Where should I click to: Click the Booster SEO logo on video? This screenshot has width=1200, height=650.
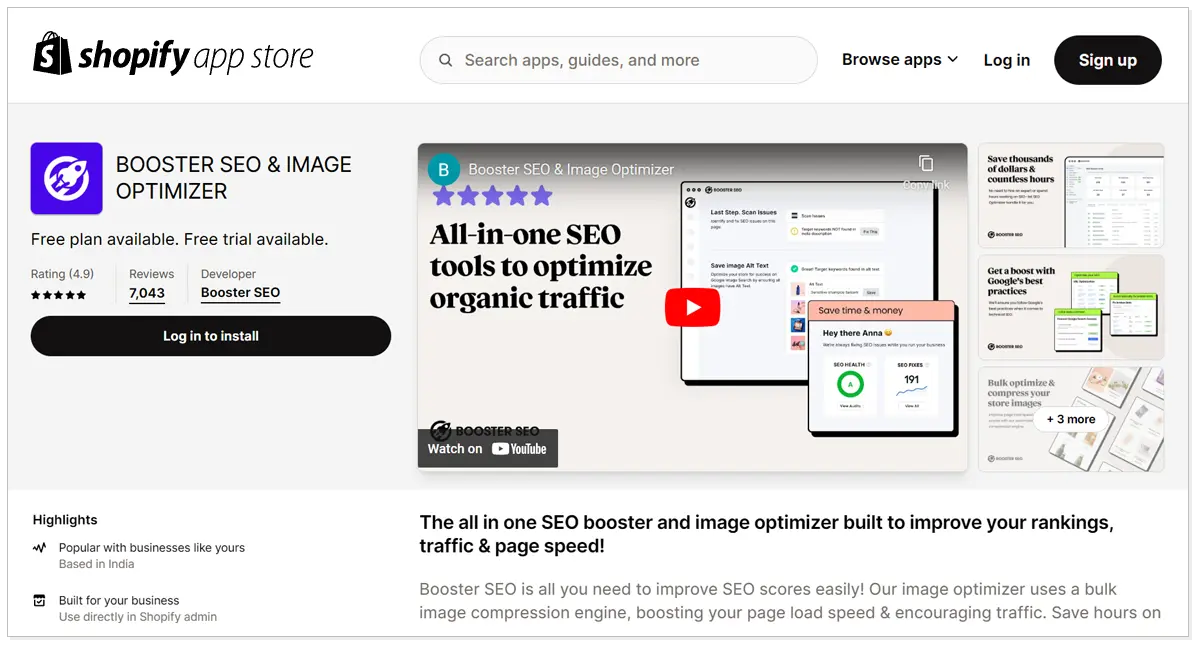[485, 431]
